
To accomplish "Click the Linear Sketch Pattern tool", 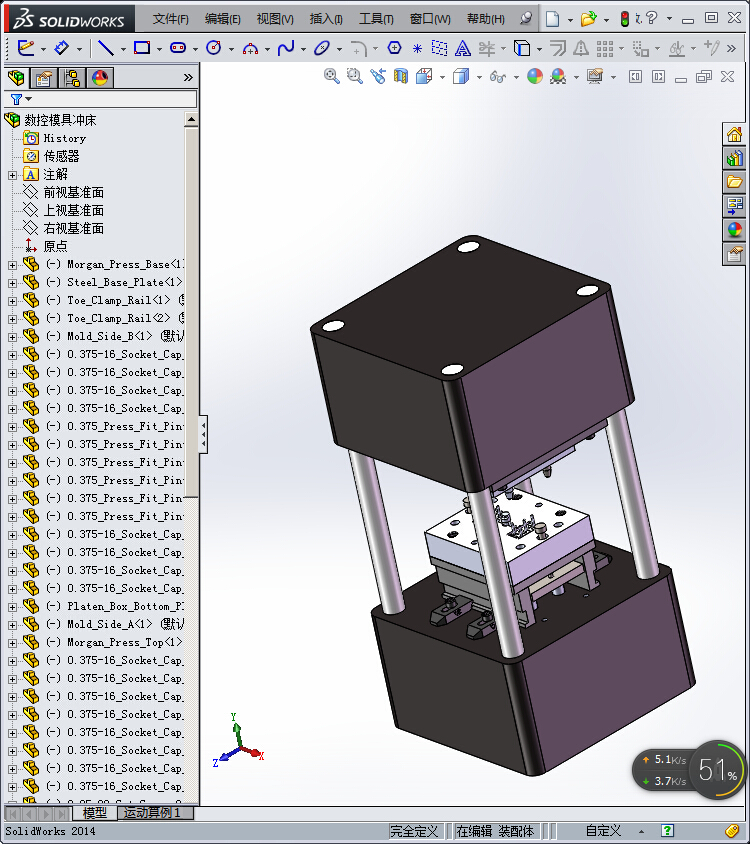I will tap(605, 48).
